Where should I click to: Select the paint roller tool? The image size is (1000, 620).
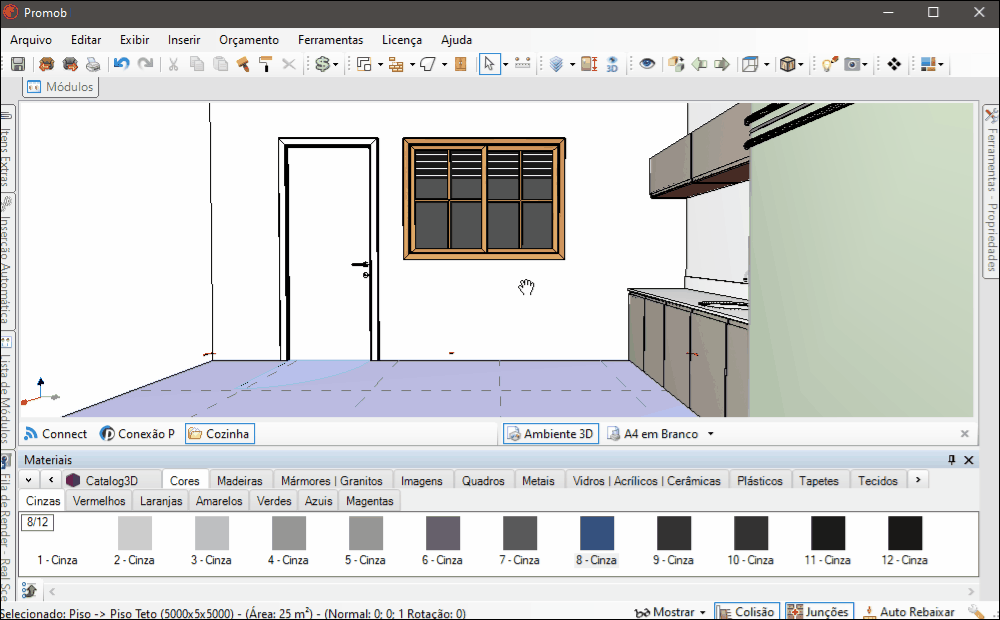click(265, 64)
